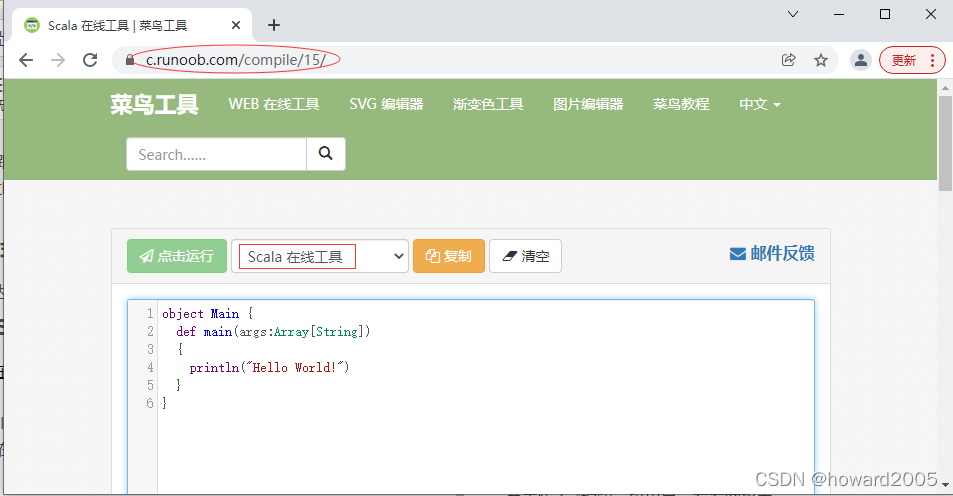The height and width of the screenshot is (496, 953).
Task: Open 渐变色工具 menu item
Action: pos(488,104)
